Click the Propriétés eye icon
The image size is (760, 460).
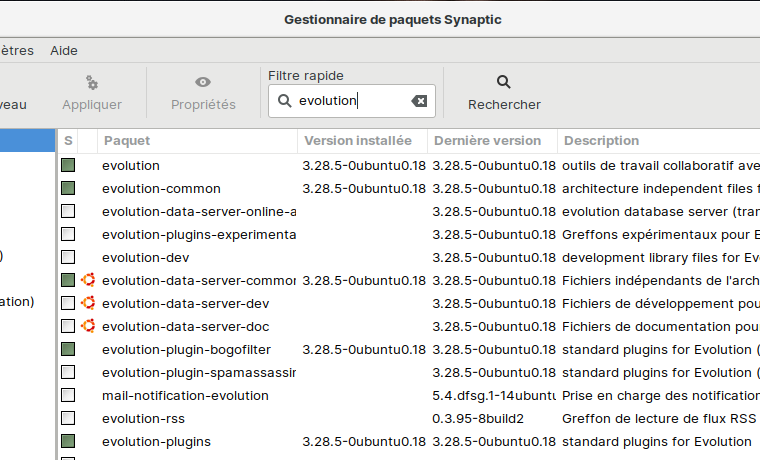point(203,82)
